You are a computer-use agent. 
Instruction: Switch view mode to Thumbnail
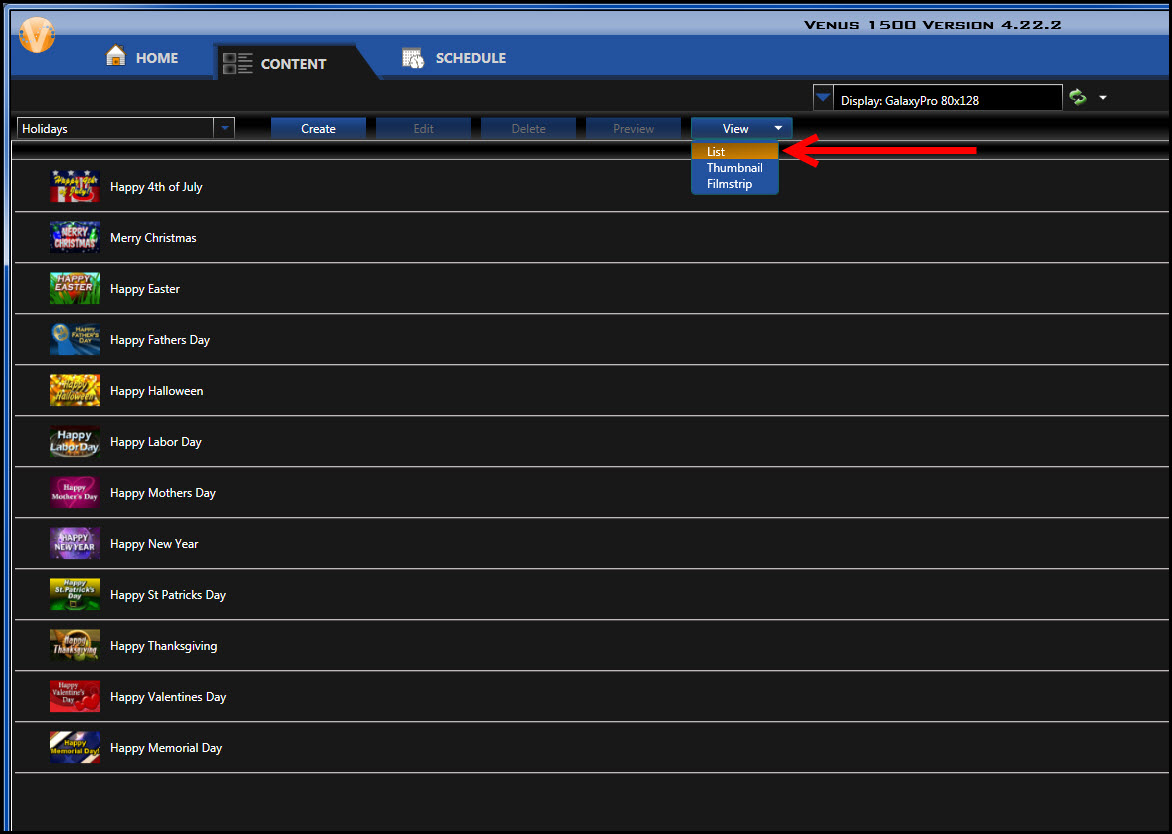coord(734,168)
